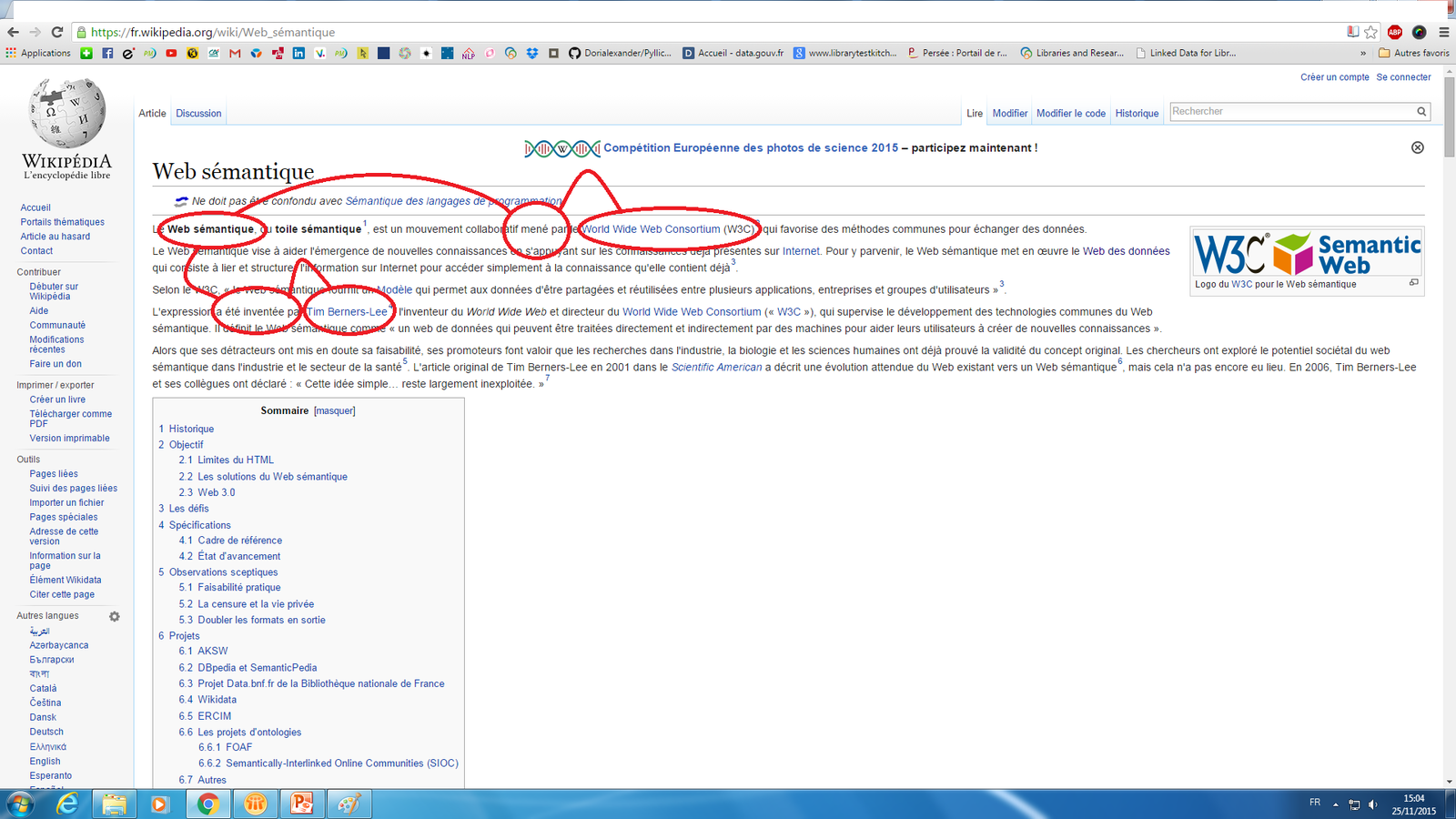Switch to the Discussion tab
1456x819 pixels.
pyautogui.click(x=198, y=114)
